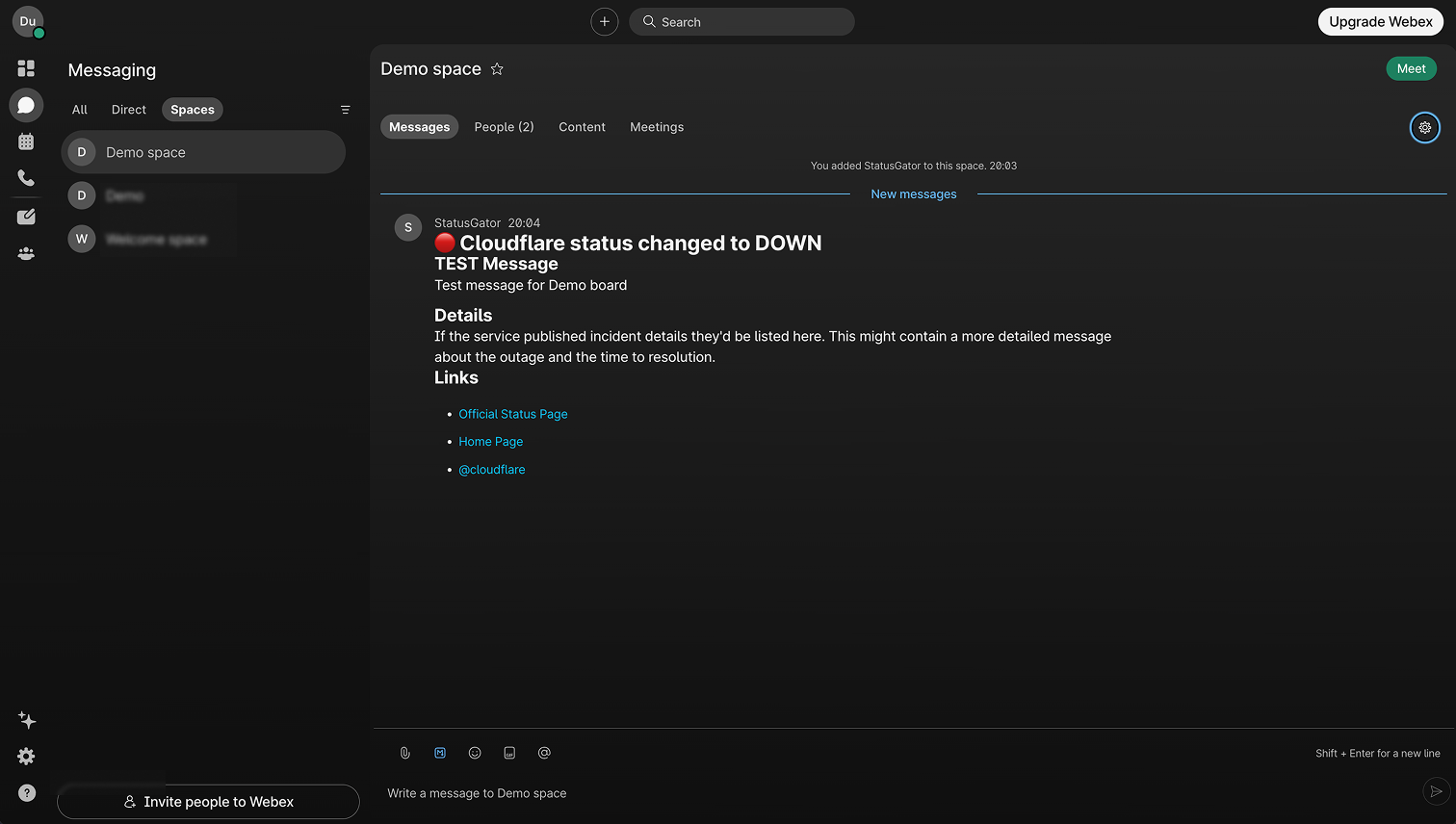Favorite Demo space with the star
This screenshot has width=1456, height=824.
pyautogui.click(x=497, y=68)
